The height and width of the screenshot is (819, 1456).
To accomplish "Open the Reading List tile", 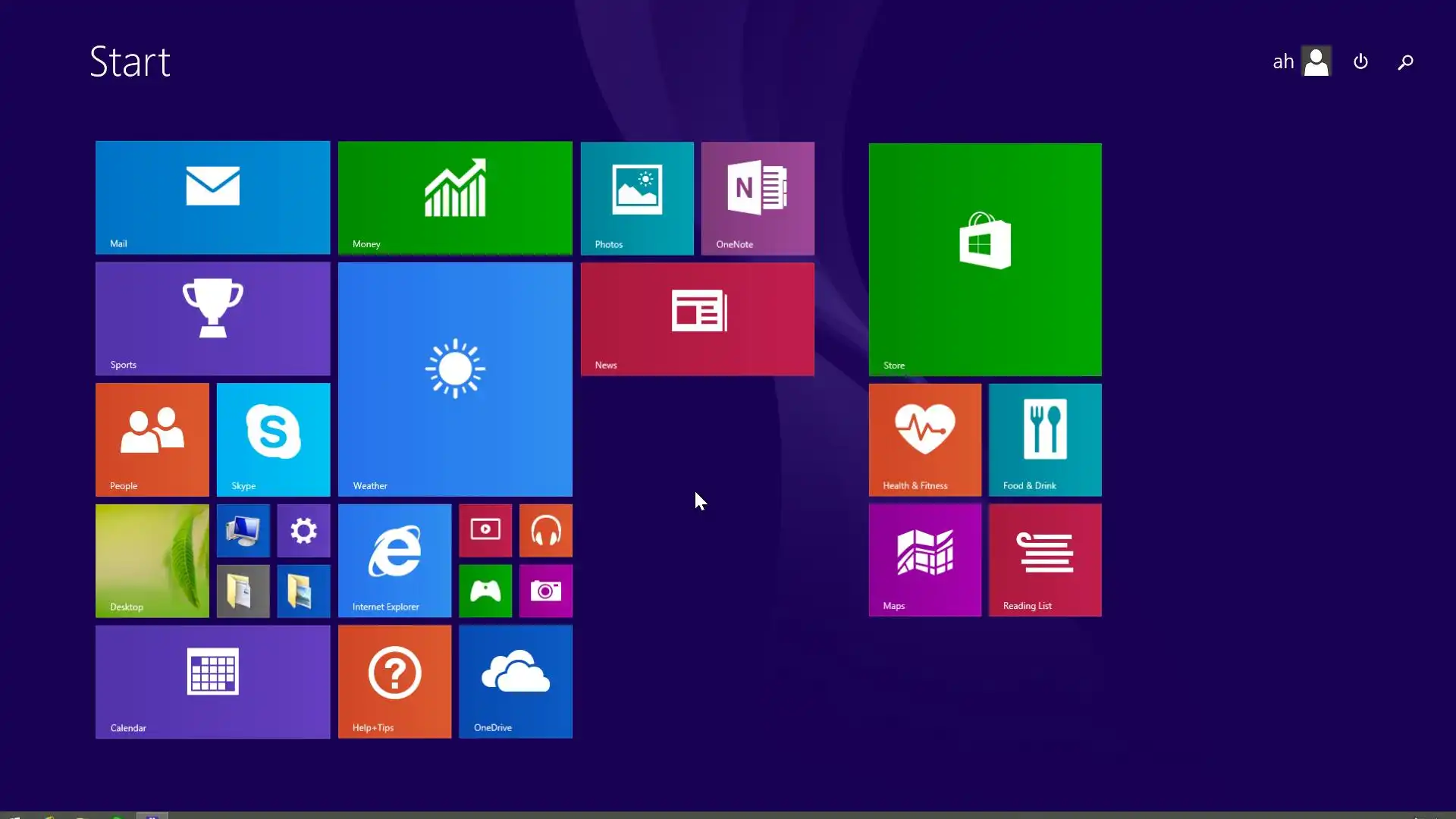I will pos(1045,560).
